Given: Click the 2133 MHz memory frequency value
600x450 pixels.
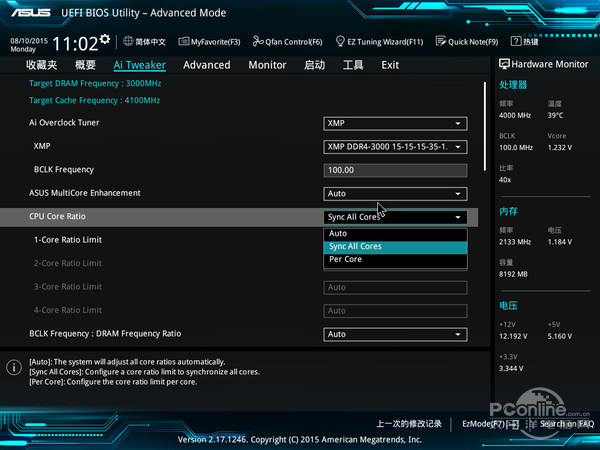Looking at the screenshot, I should 515,242.
